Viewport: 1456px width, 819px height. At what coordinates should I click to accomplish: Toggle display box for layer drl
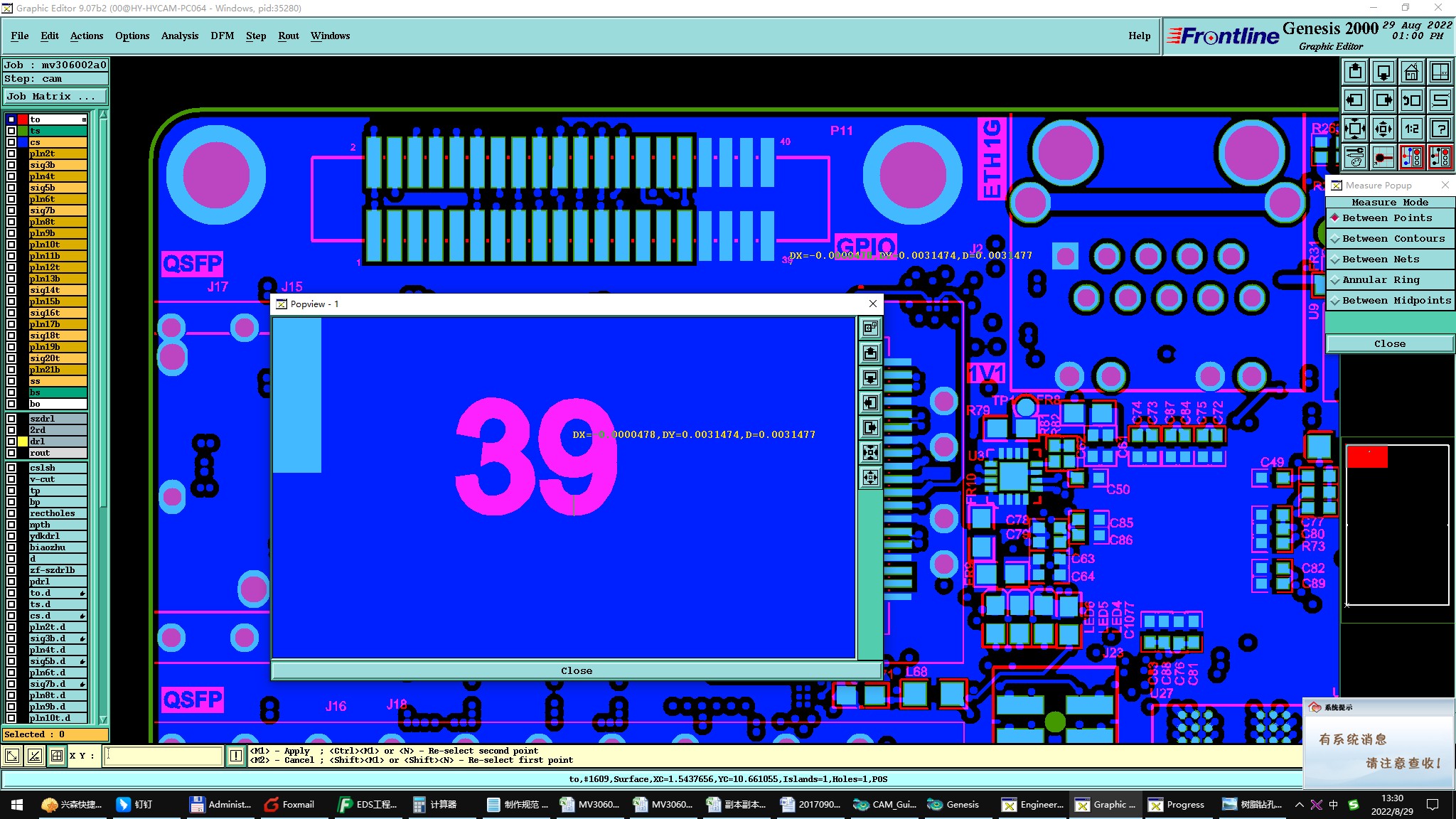[x=11, y=441]
